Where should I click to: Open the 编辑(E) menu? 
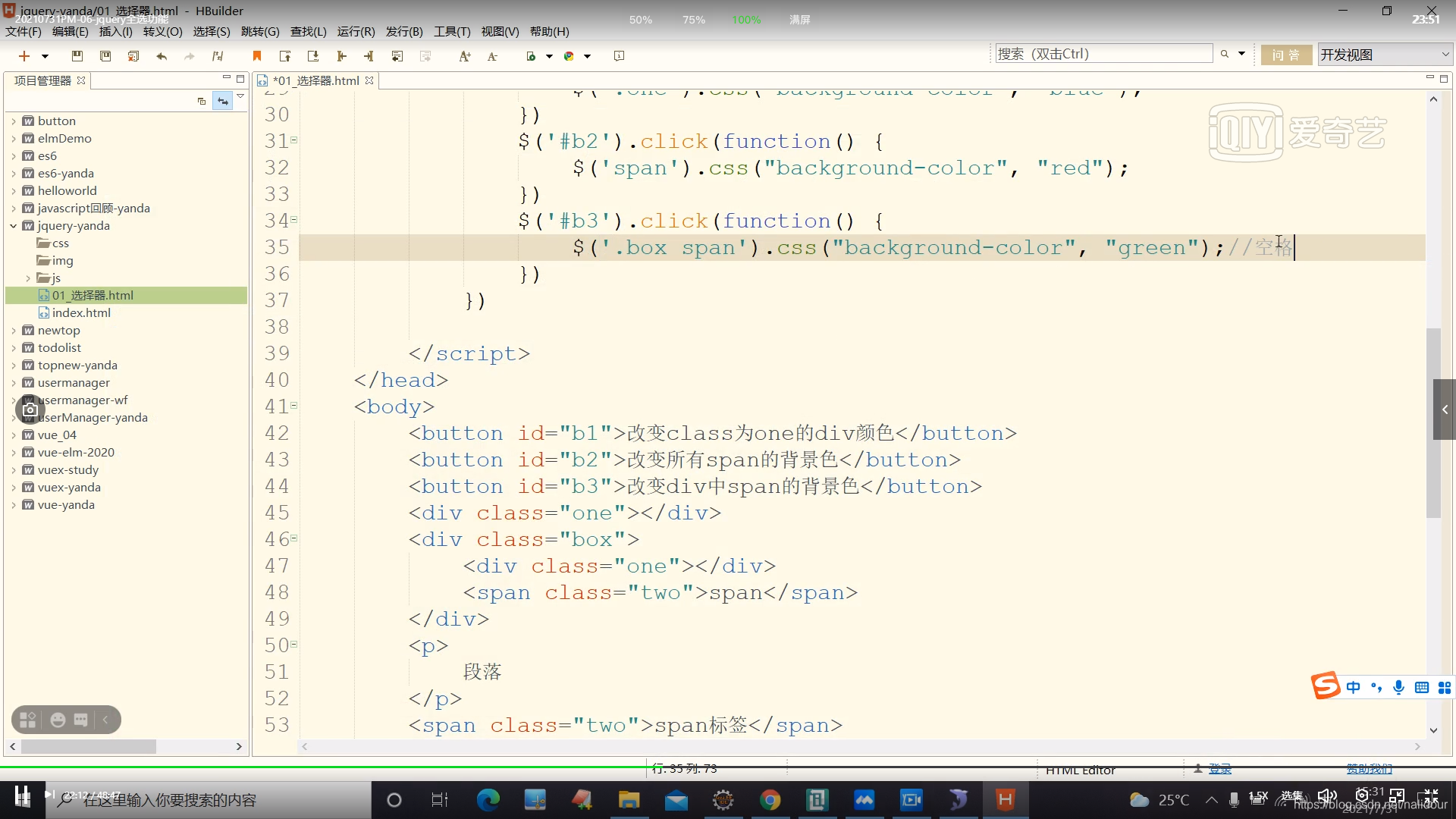pos(70,32)
